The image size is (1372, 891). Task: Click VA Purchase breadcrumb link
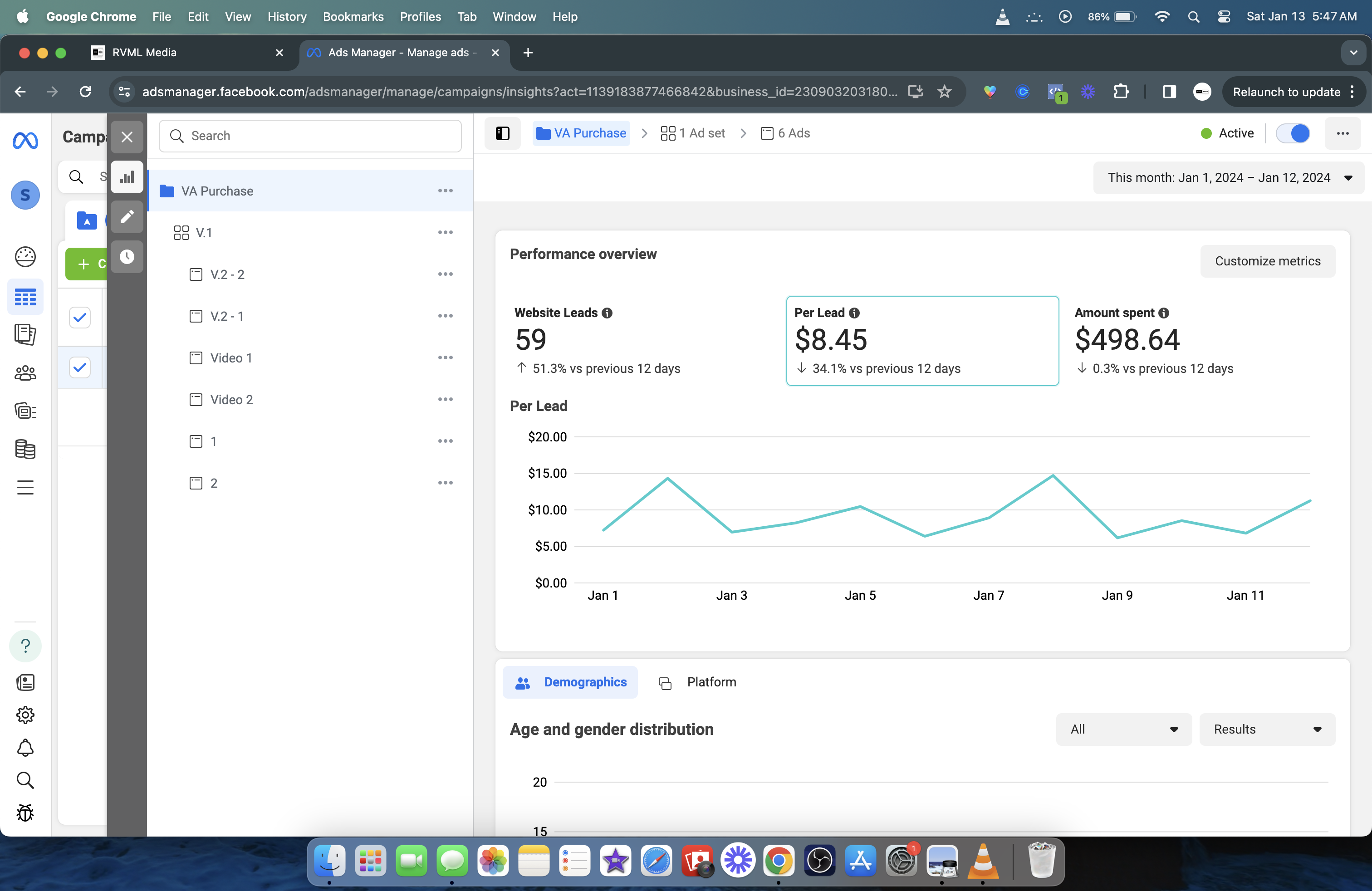pos(582,133)
